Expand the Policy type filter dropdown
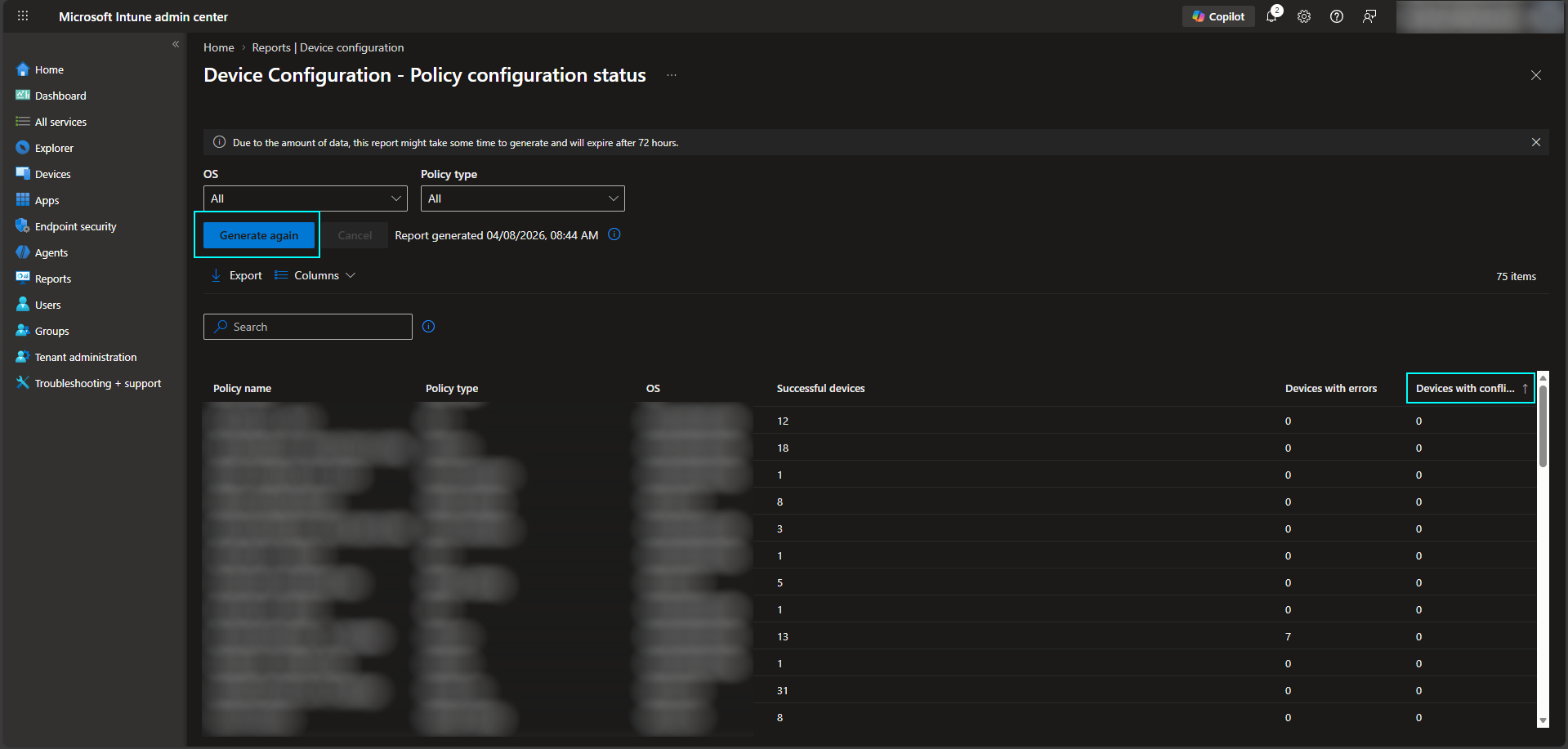The width and height of the screenshot is (1568, 749). 523,198
